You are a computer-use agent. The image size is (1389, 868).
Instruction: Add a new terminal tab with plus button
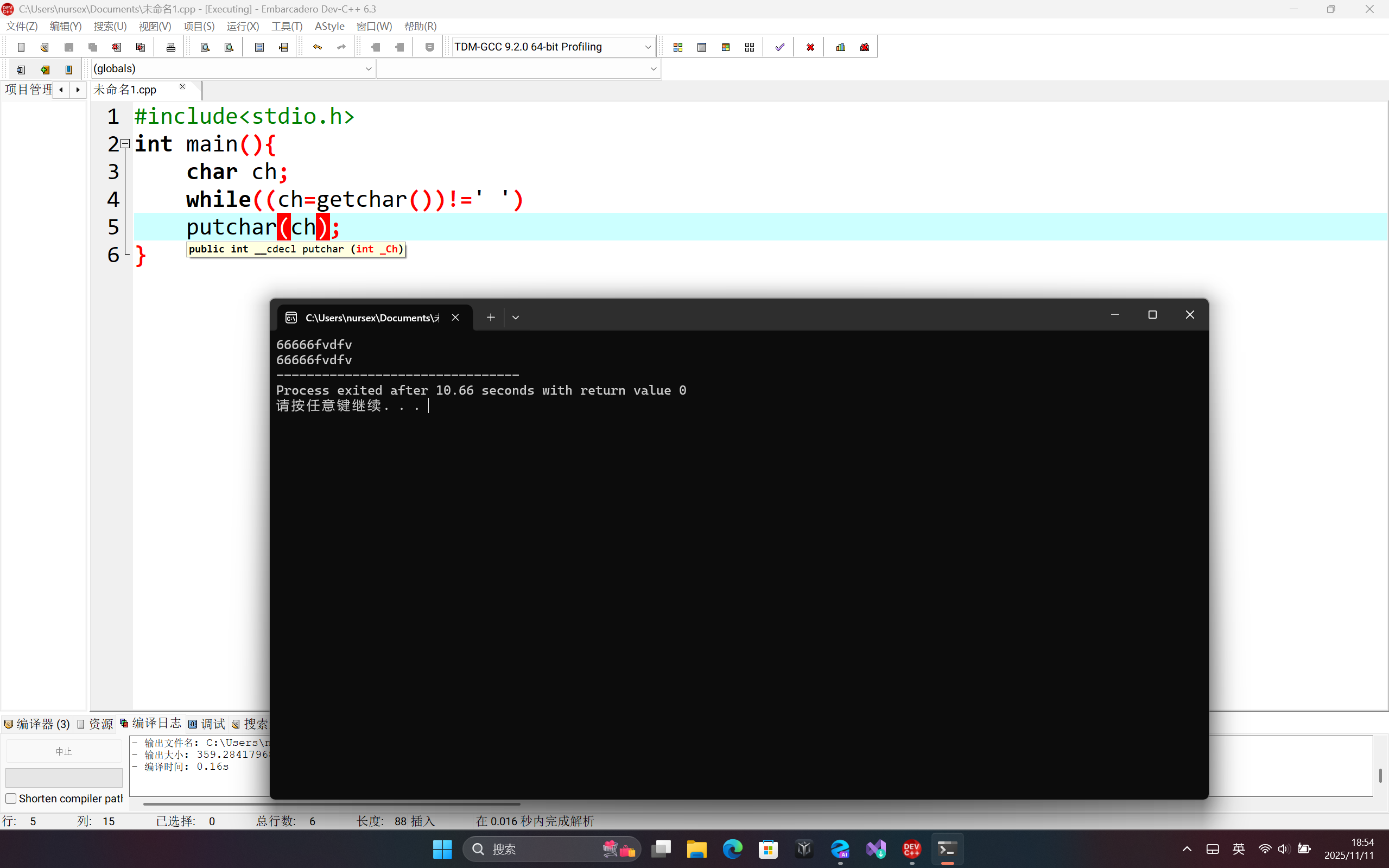pos(491,318)
